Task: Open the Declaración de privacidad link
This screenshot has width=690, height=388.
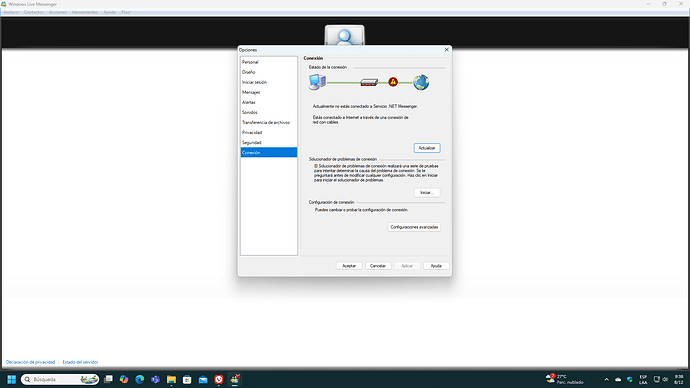Action: (x=30, y=362)
